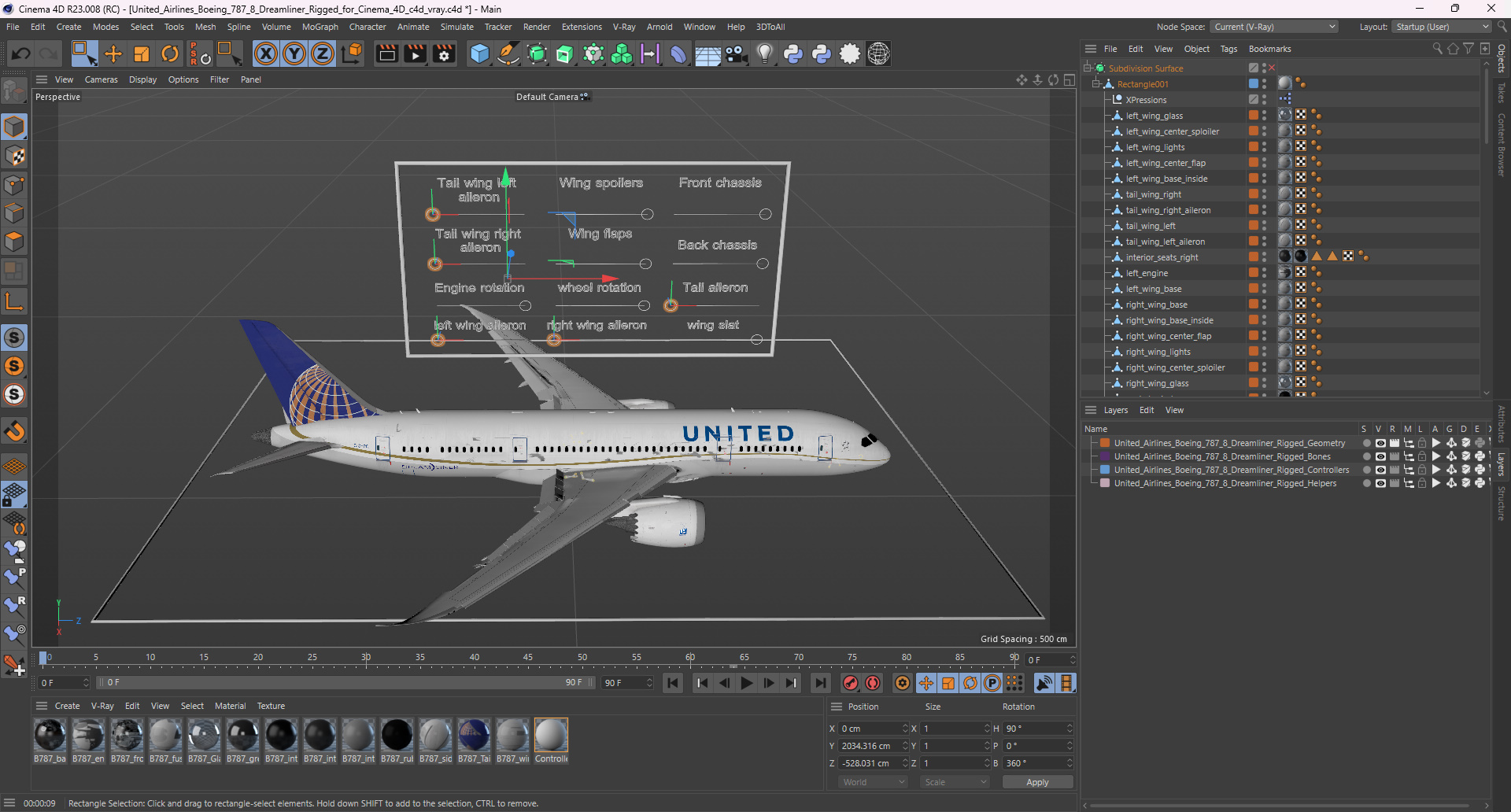The height and width of the screenshot is (812, 1511).
Task: Go to start of animation
Action: (x=673, y=683)
